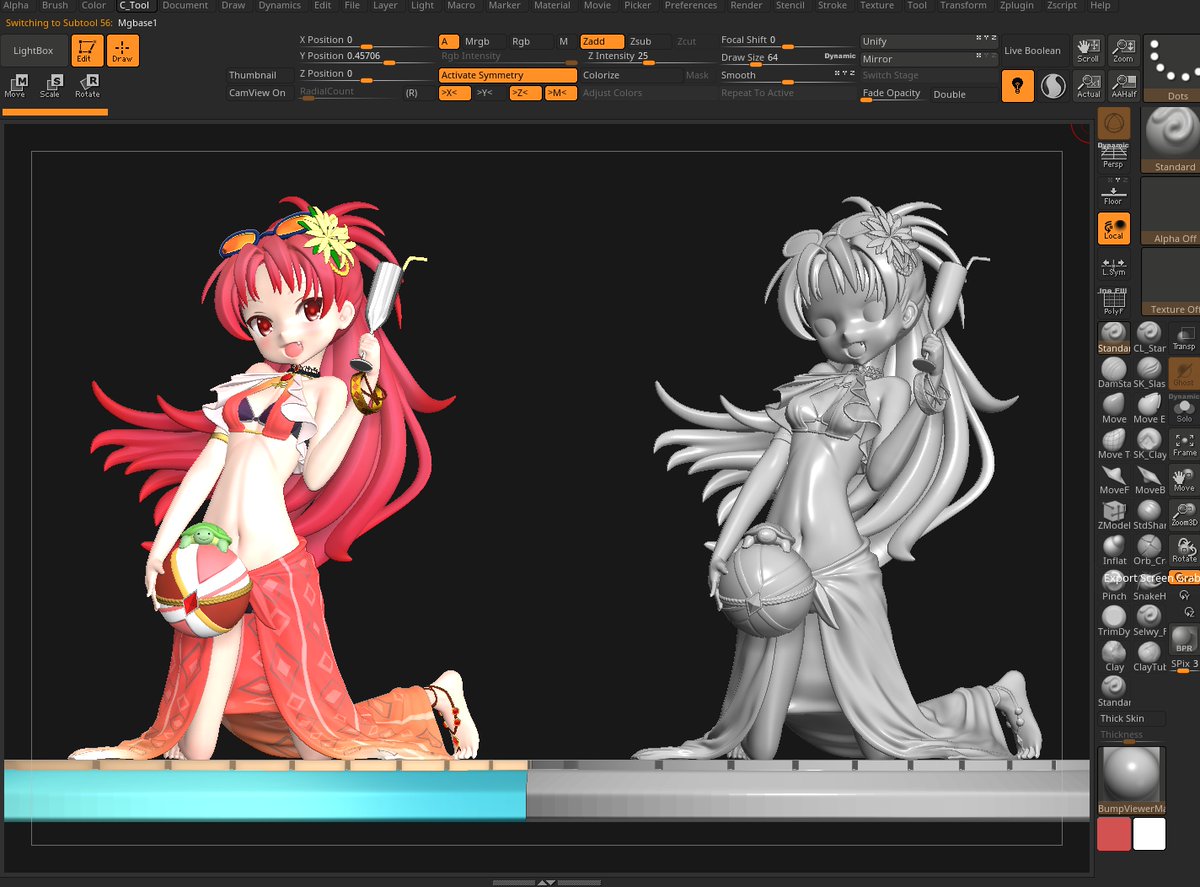Select the Scale transpose tool

click(x=50, y=86)
